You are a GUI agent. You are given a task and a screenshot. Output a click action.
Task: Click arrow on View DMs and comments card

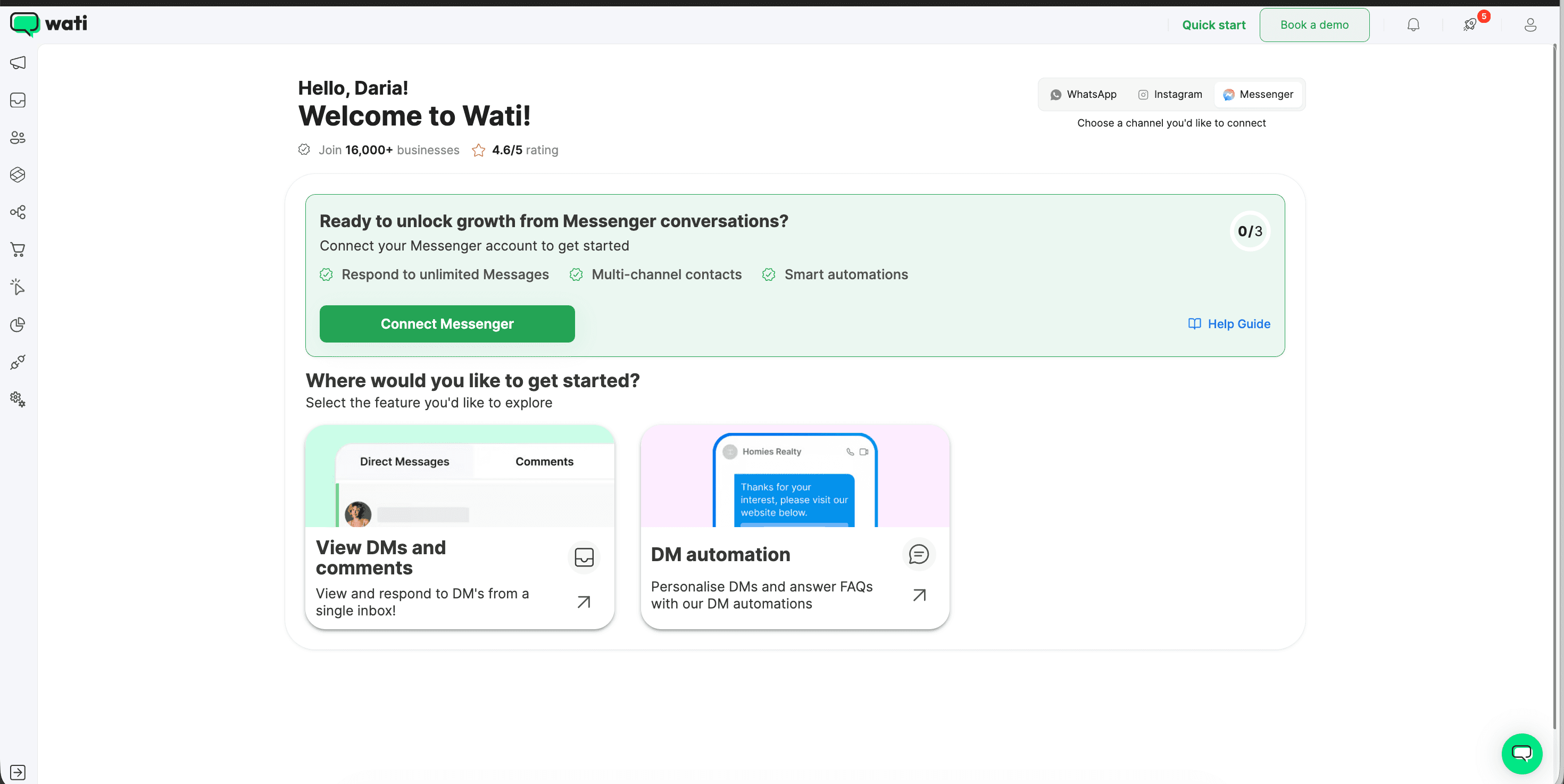click(x=584, y=602)
